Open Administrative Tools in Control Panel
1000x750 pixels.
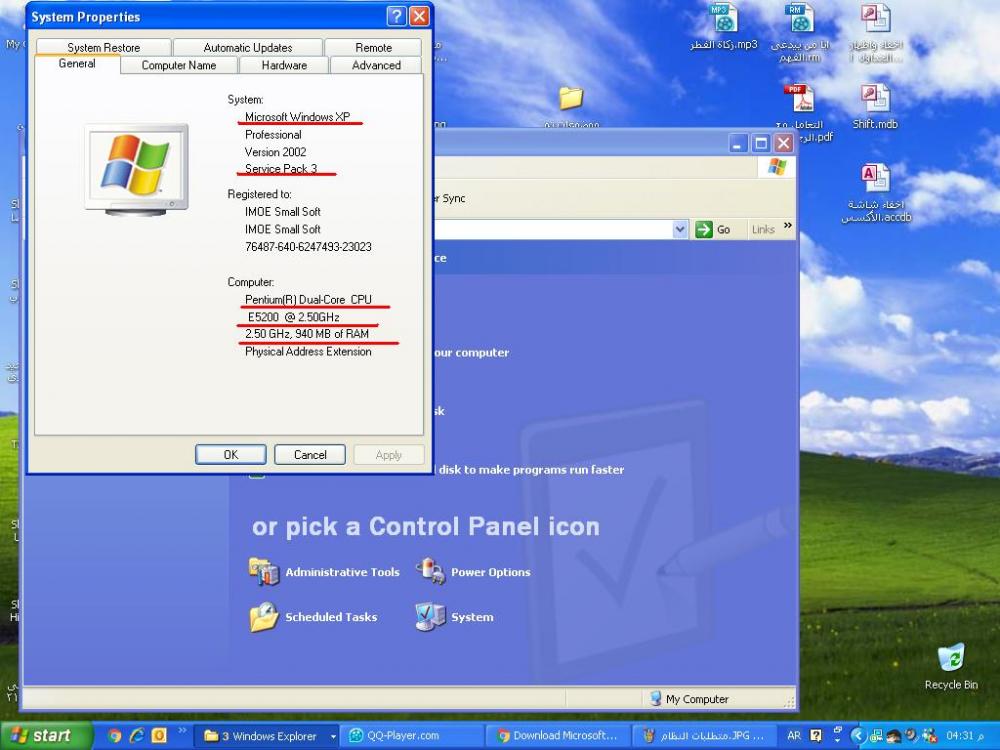325,572
